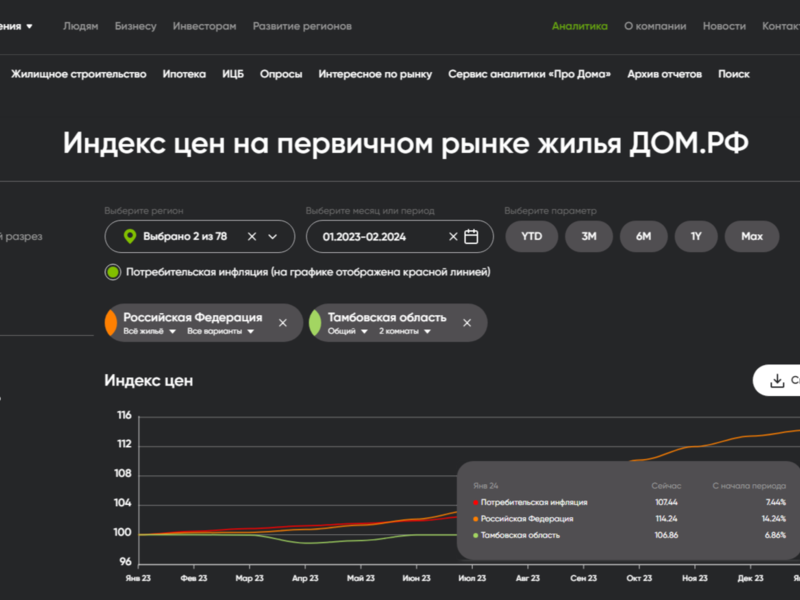
Task: Click the 114.24 value in the tooltip
Action: [x=666, y=519]
